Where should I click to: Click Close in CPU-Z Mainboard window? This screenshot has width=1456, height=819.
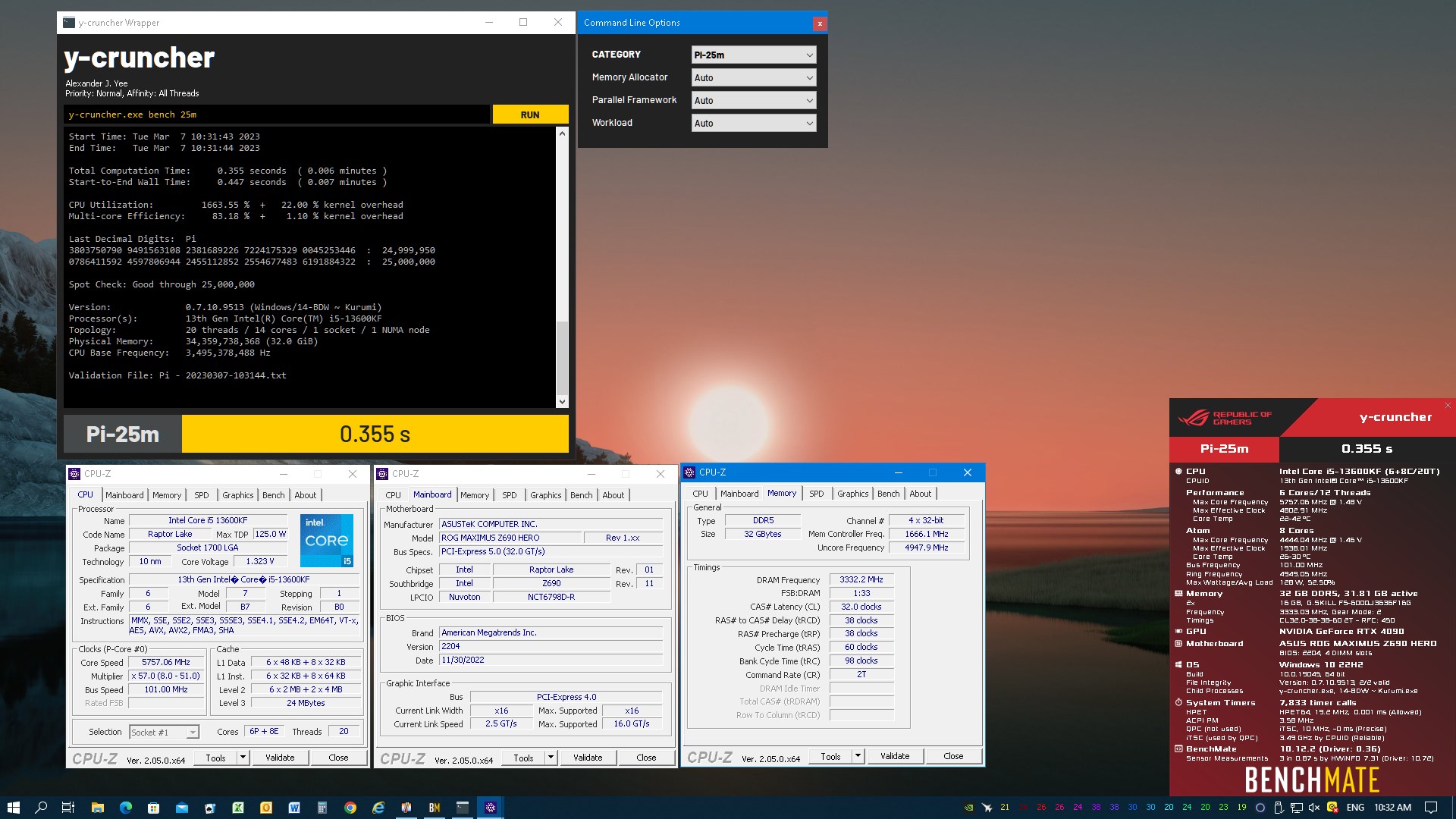click(646, 758)
